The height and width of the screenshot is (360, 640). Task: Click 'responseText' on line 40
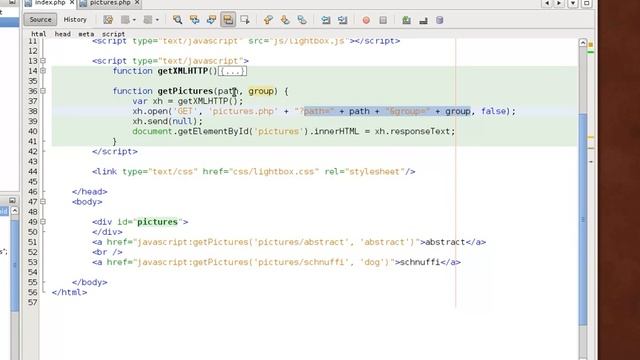(x=420, y=131)
